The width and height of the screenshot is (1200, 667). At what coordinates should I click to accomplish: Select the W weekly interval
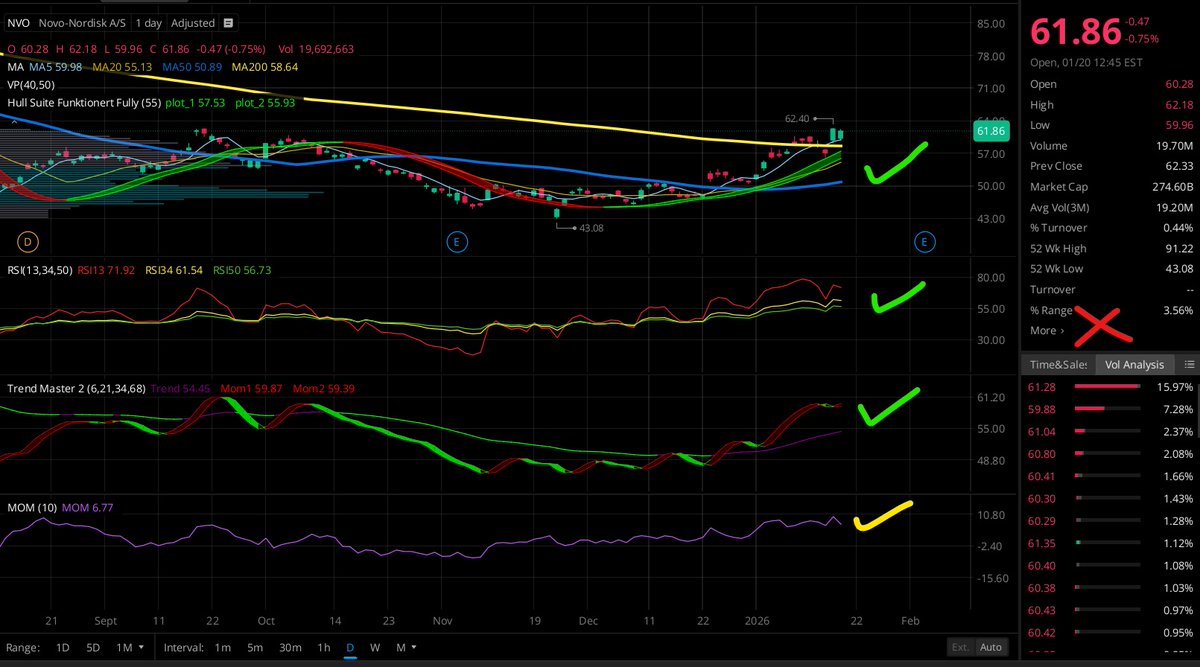pyautogui.click(x=375, y=647)
